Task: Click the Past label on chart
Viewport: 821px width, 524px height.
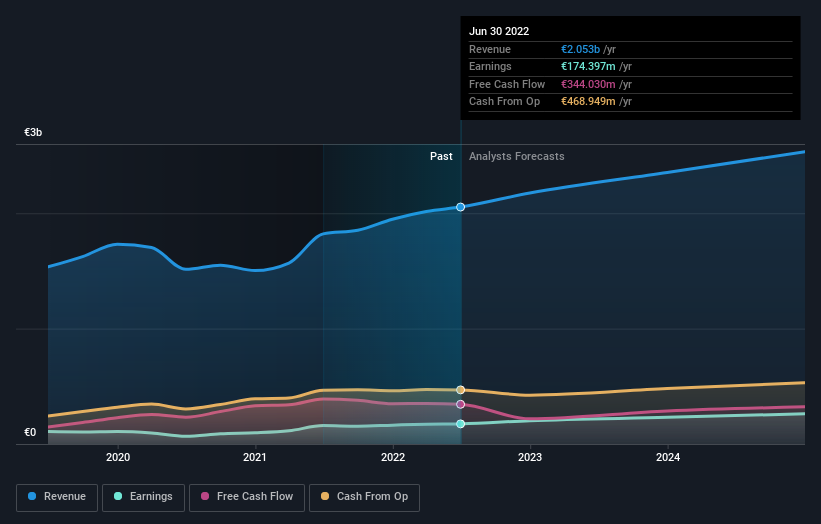Action: tap(441, 157)
